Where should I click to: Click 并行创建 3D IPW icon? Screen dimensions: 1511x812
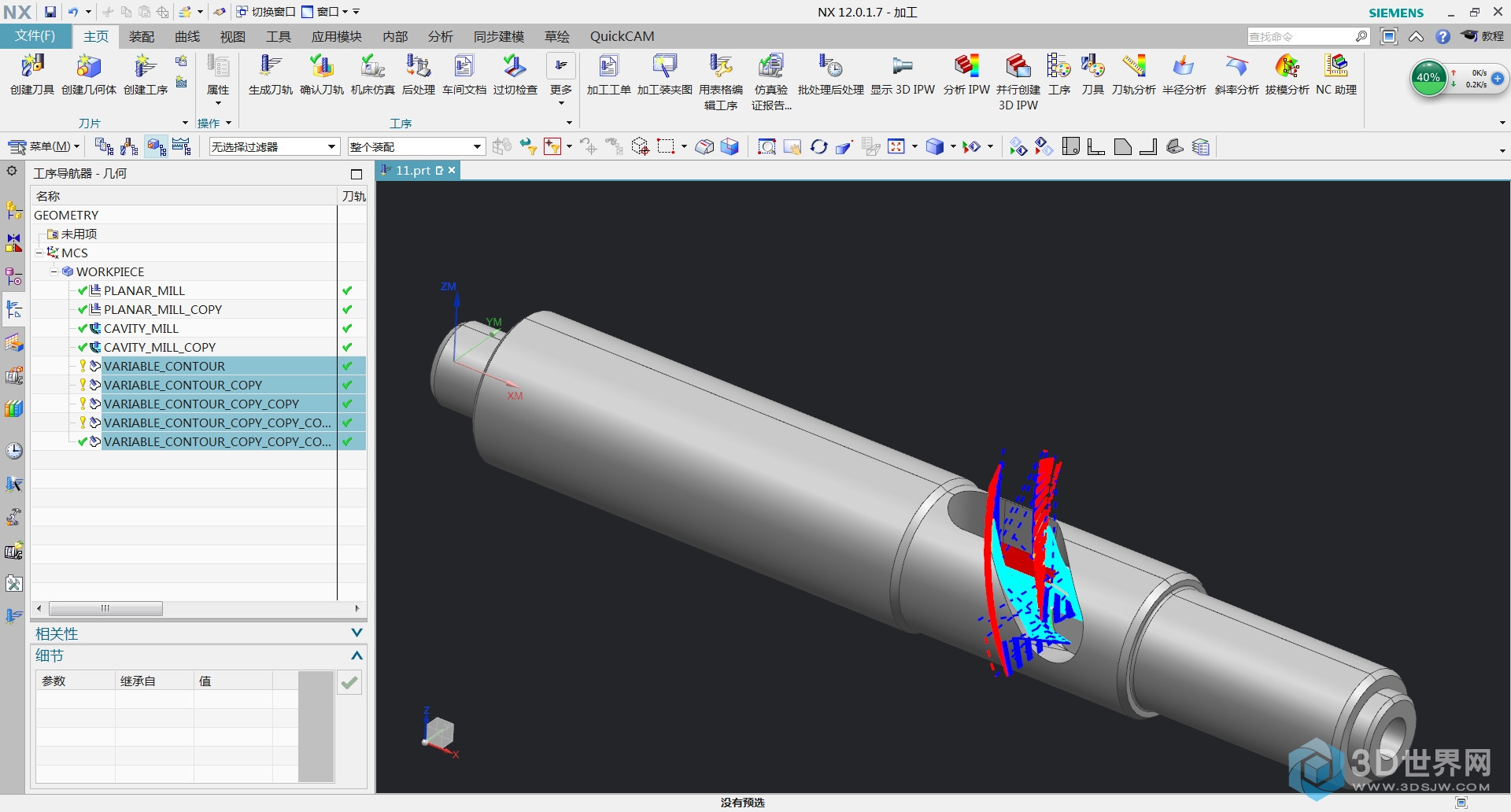(1018, 82)
